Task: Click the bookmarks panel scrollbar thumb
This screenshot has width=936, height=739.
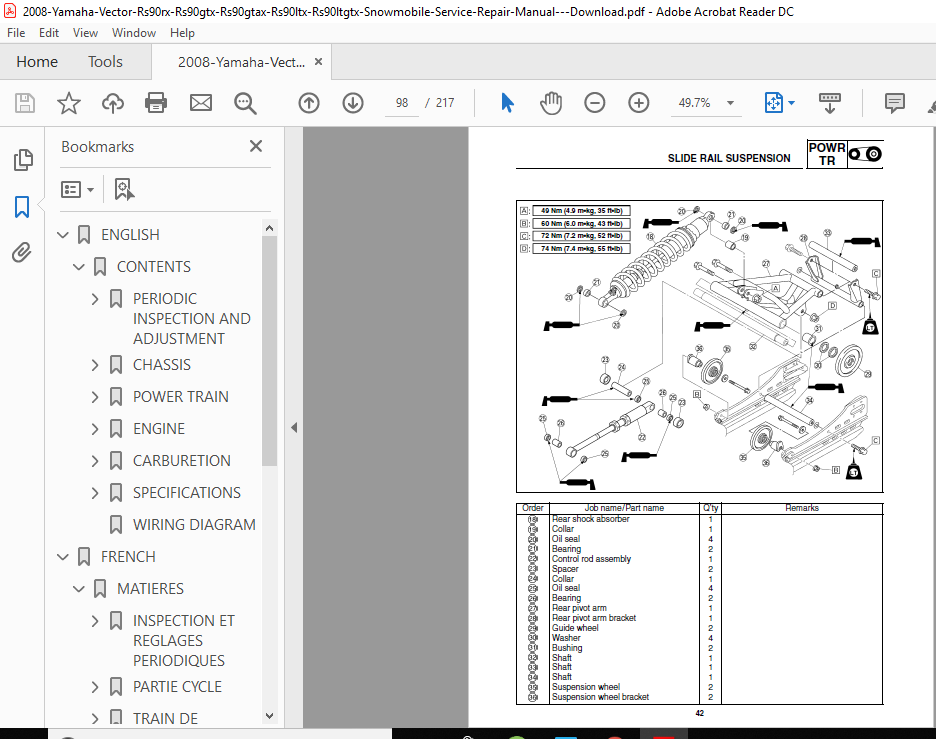Action: pyautogui.click(x=269, y=351)
